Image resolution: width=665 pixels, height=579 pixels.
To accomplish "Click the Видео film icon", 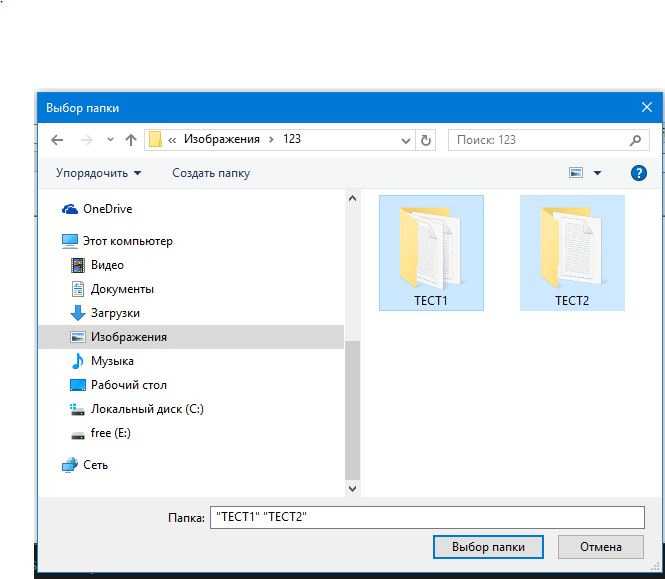I will (78, 265).
